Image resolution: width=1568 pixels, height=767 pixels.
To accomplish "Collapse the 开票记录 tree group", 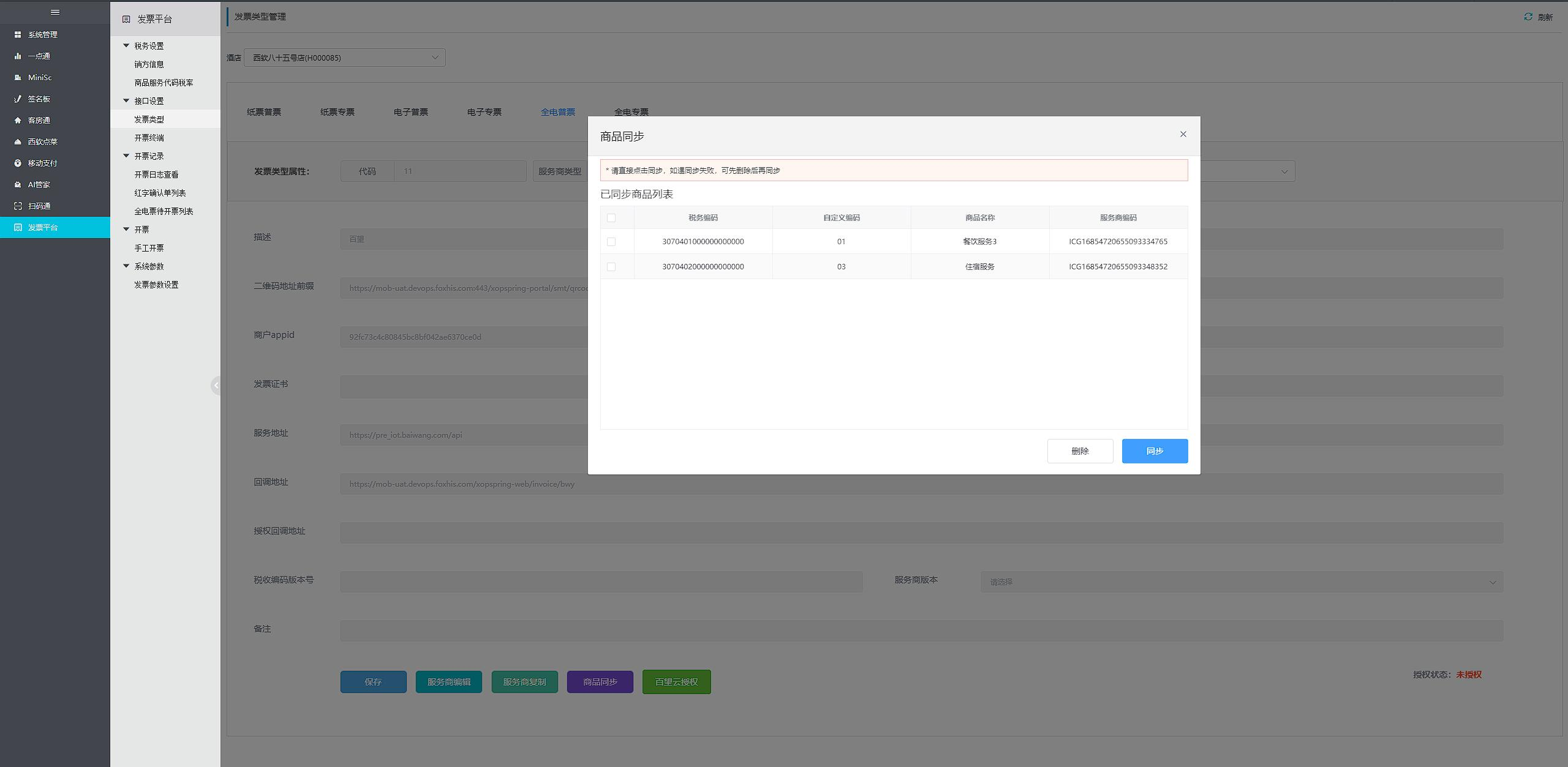I will [x=126, y=156].
